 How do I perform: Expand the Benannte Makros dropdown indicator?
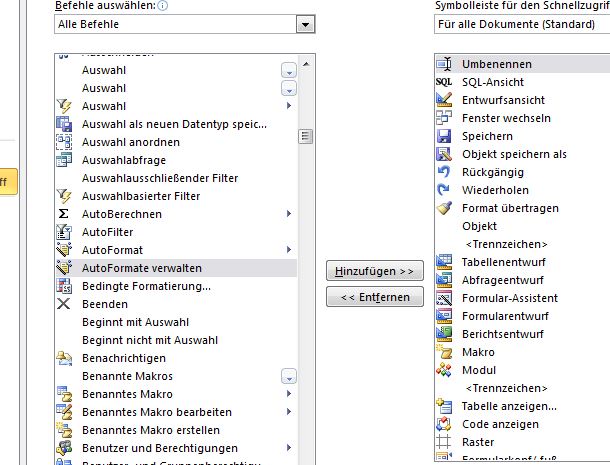click(x=289, y=376)
